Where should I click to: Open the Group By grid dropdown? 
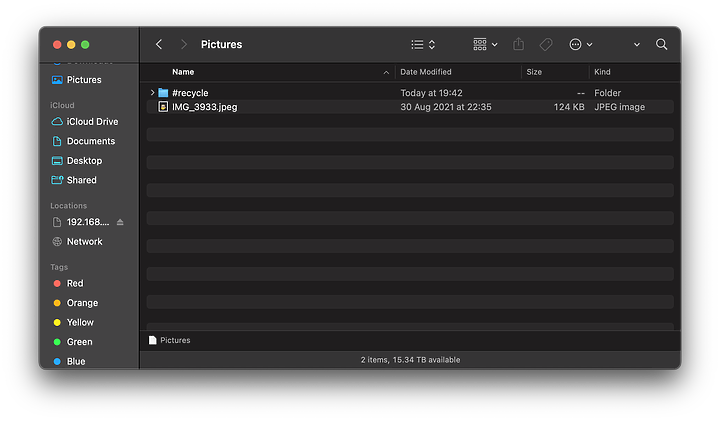point(485,45)
